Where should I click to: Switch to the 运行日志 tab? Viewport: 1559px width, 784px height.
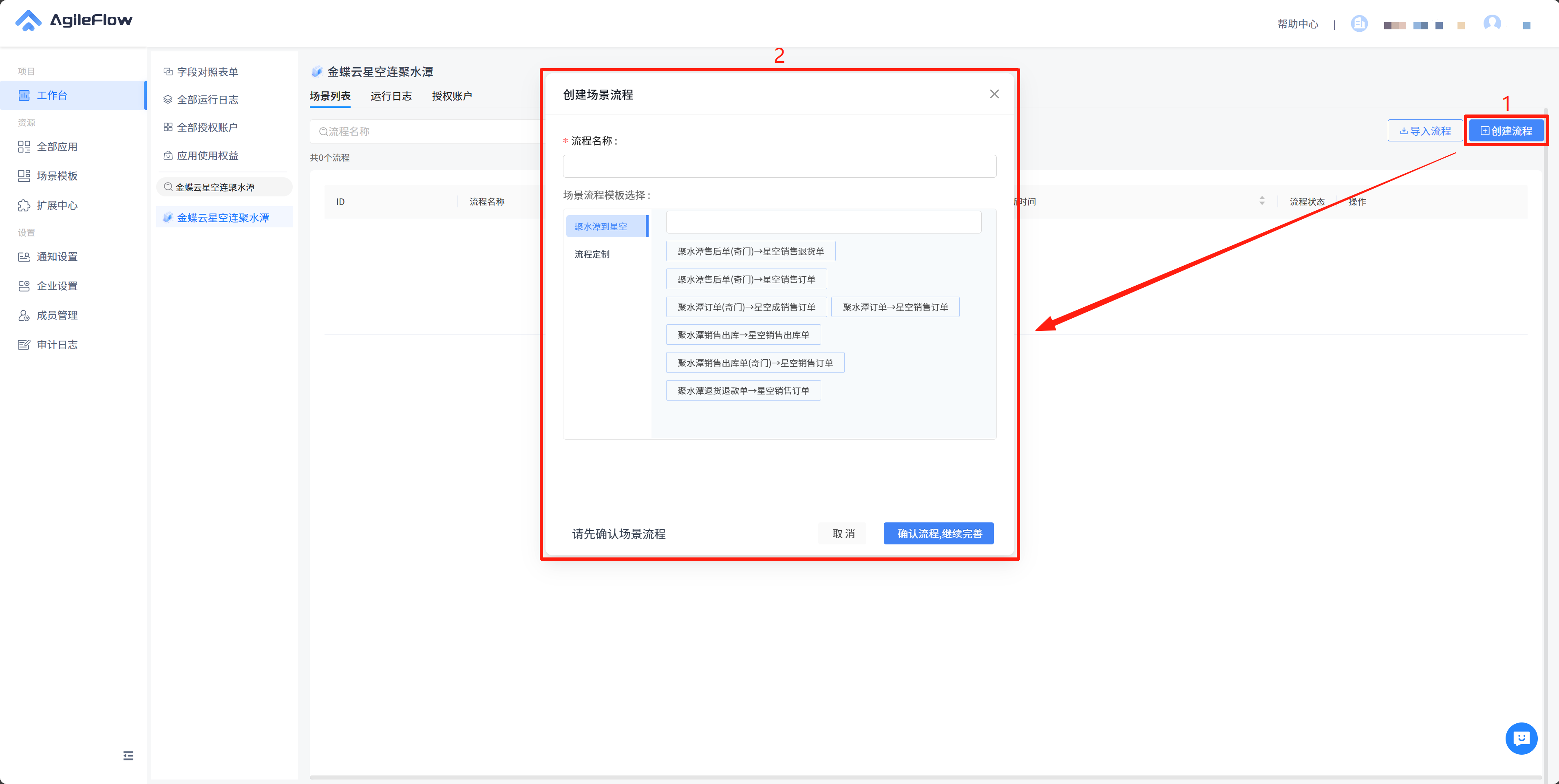click(x=391, y=96)
